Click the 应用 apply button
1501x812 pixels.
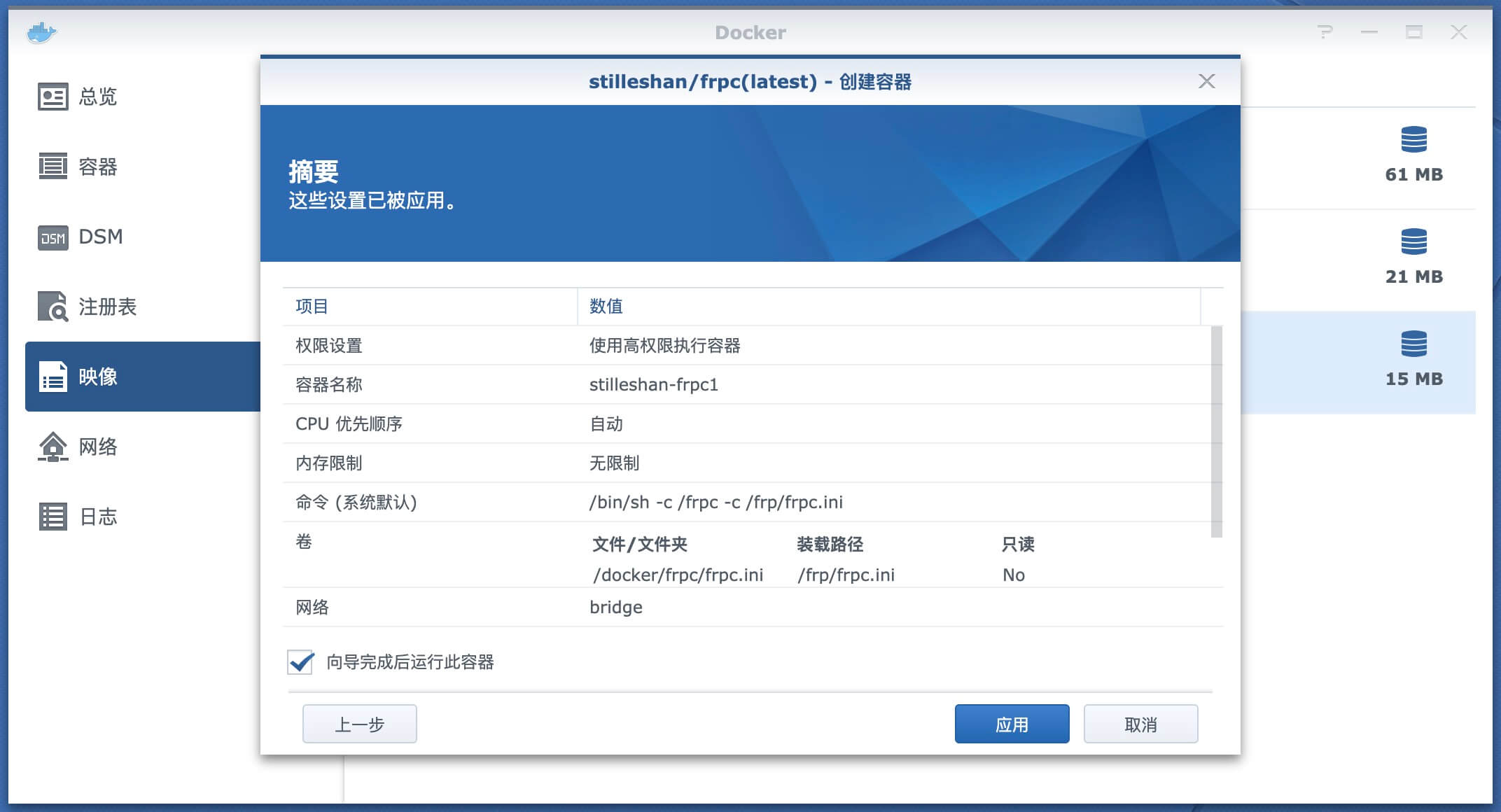click(x=1012, y=724)
